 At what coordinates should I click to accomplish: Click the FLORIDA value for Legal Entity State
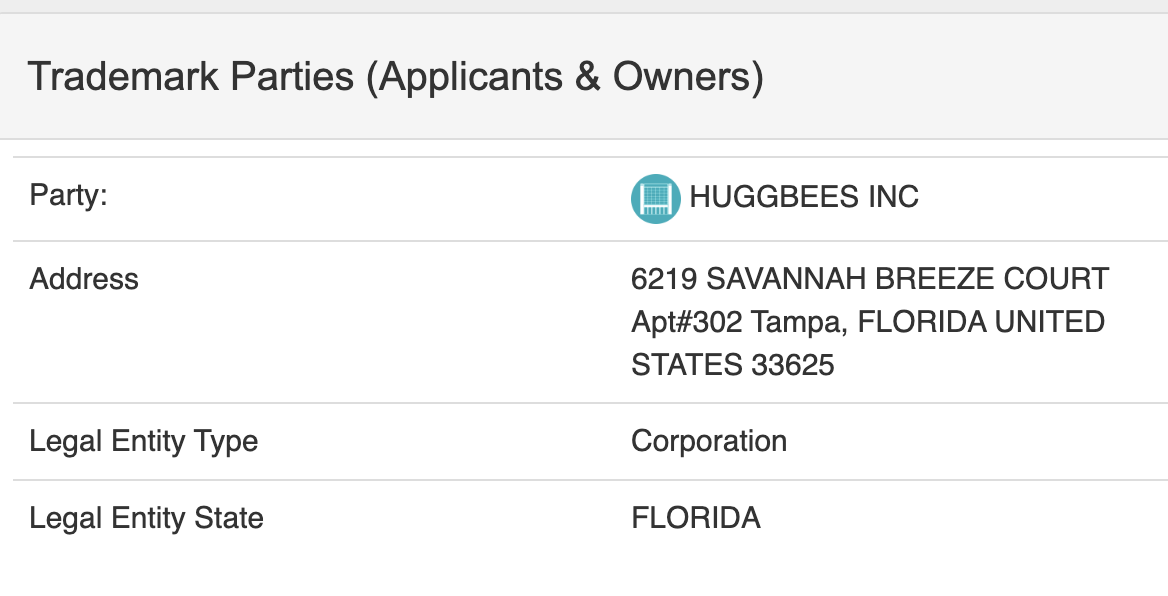point(695,518)
